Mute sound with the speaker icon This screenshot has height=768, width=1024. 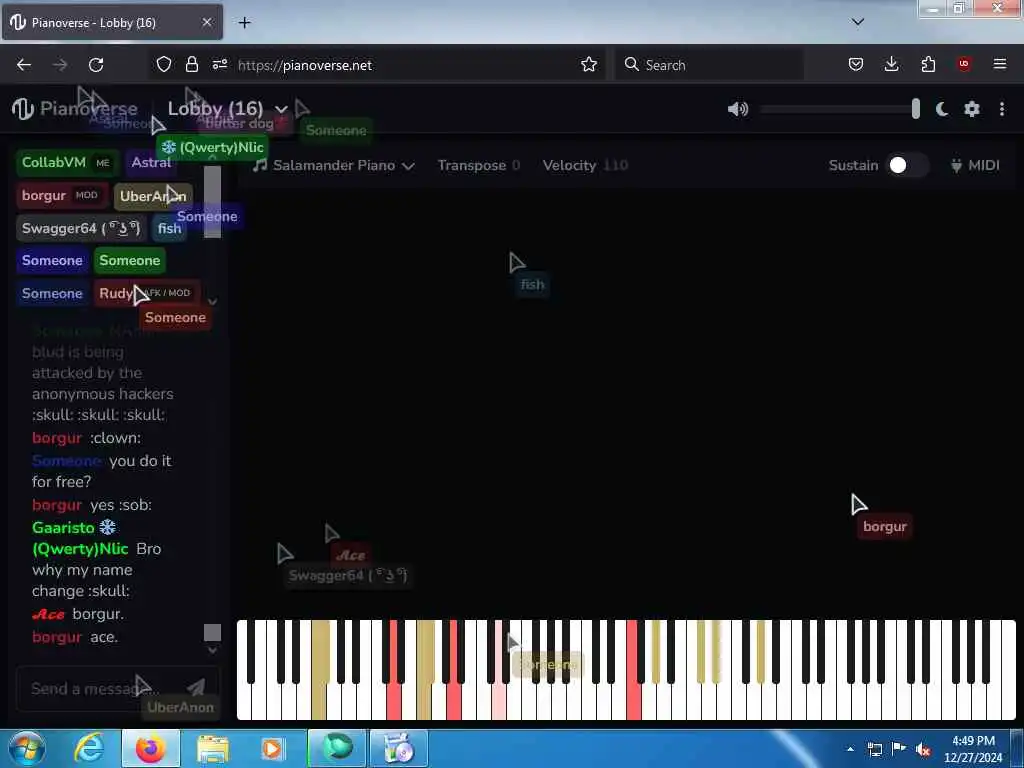point(738,109)
